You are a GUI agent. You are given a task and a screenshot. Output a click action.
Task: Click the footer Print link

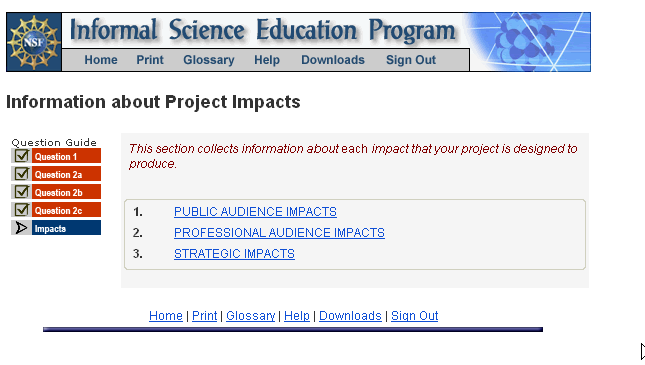click(204, 316)
